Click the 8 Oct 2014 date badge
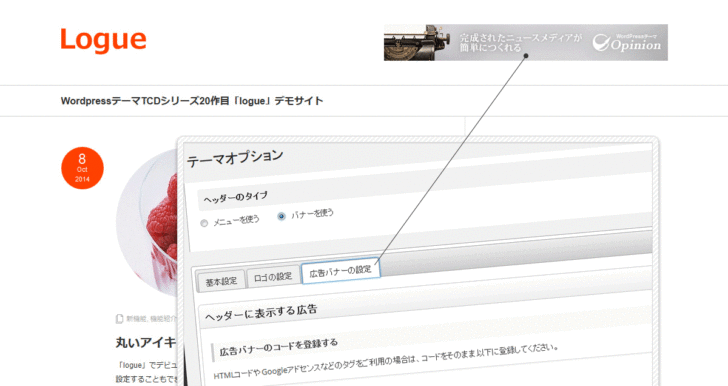This screenshot has height=386, width=728. tap(82, 168)
